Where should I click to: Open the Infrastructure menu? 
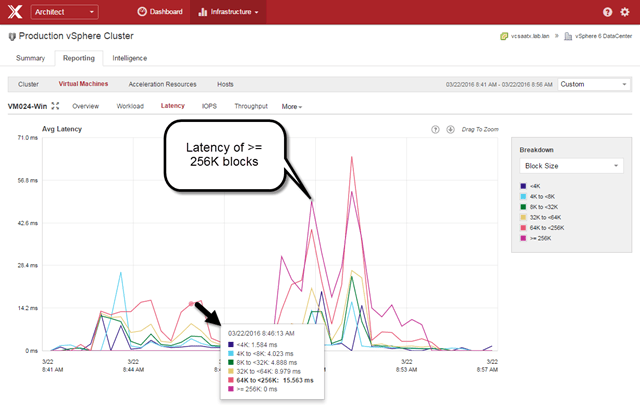click(x=228, y=12)
